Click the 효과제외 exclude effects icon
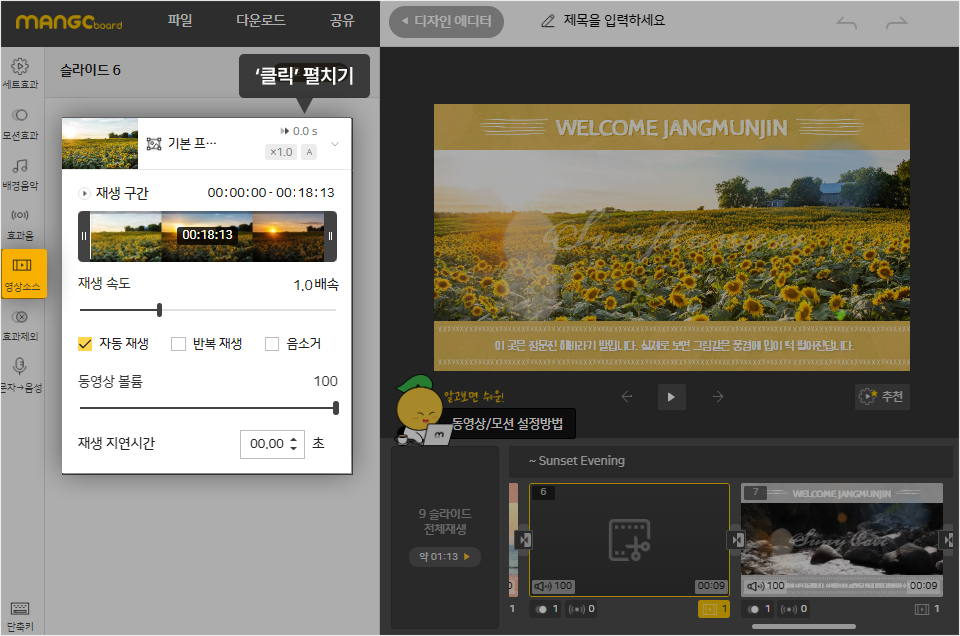Viewport: 960px width, 636px height. pyautogui.click(x=20, y=324)
